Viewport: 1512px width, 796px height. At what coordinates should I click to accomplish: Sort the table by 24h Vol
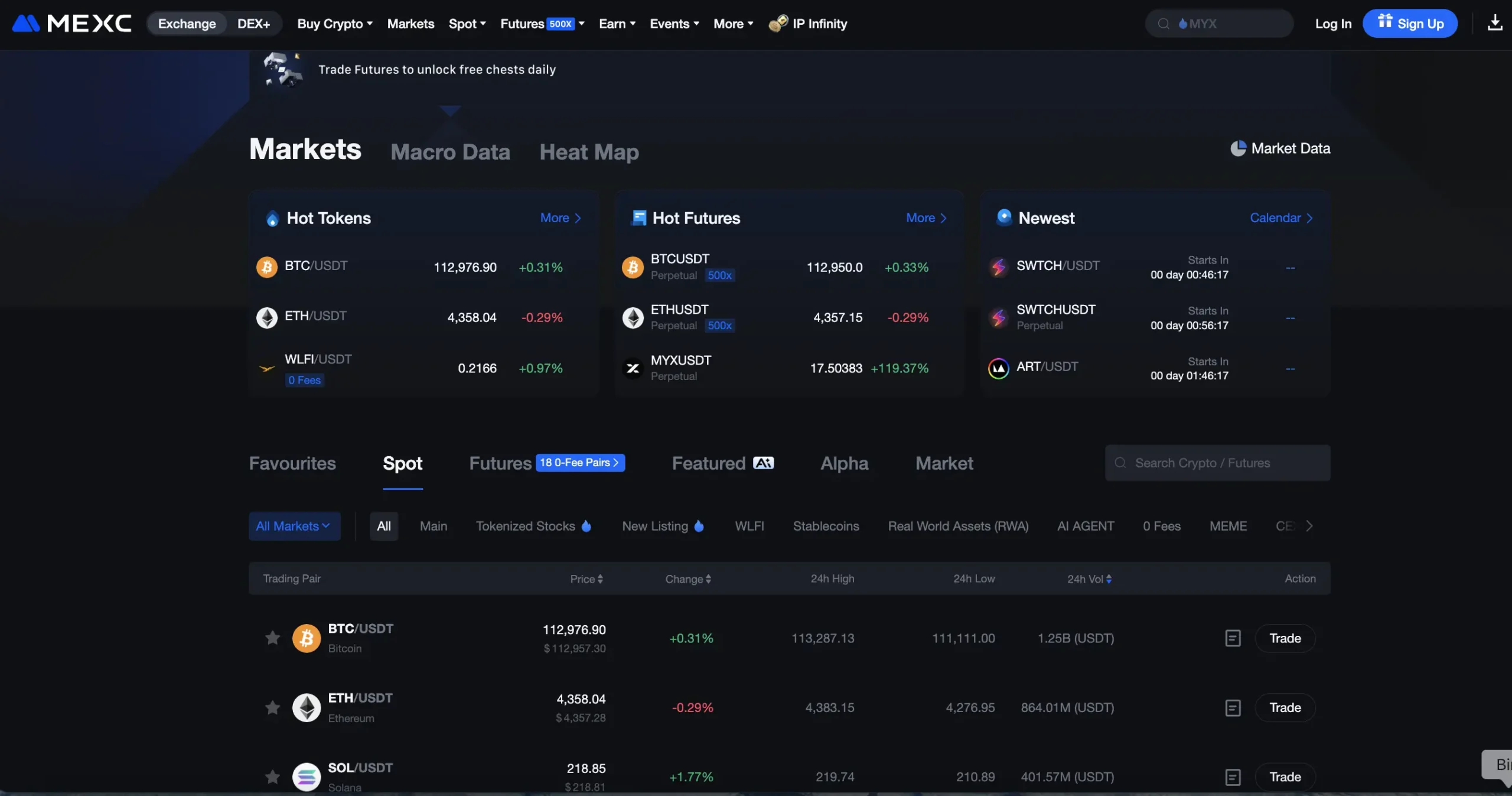coord(1089,579)
